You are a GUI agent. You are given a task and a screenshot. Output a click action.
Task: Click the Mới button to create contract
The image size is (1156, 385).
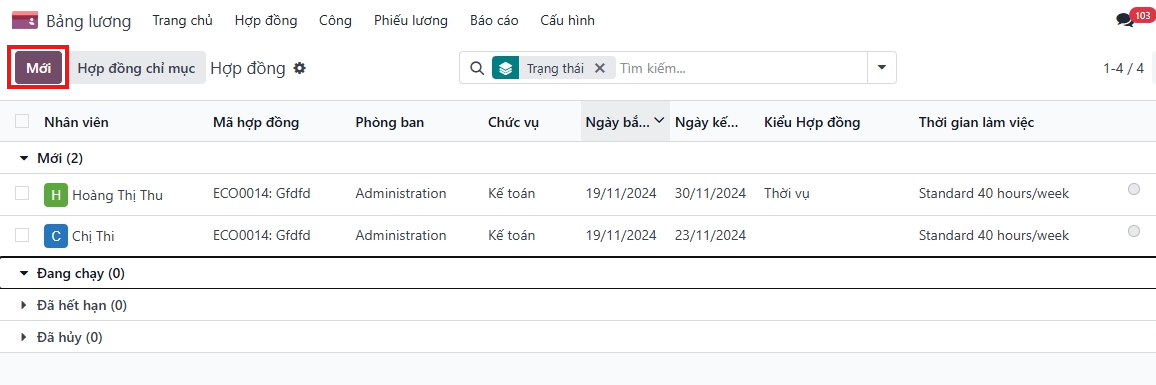click(x=38, y=68)
